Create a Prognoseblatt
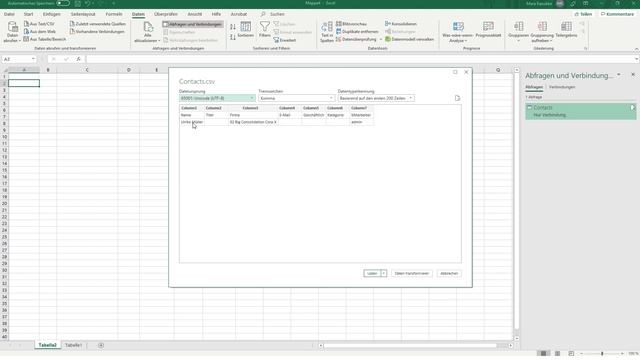This screenshot has width=640, height=360. pos(488,30)
